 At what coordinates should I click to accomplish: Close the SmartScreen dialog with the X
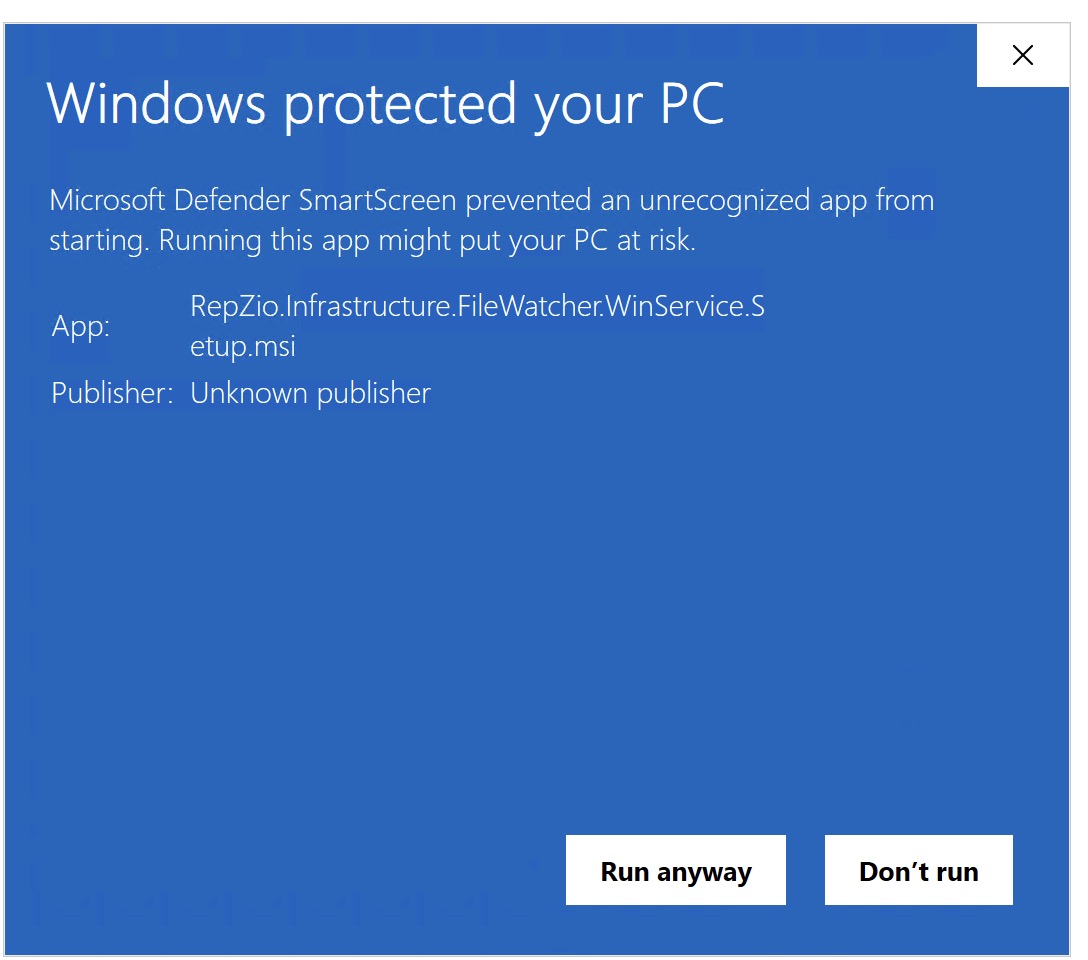1022,55
